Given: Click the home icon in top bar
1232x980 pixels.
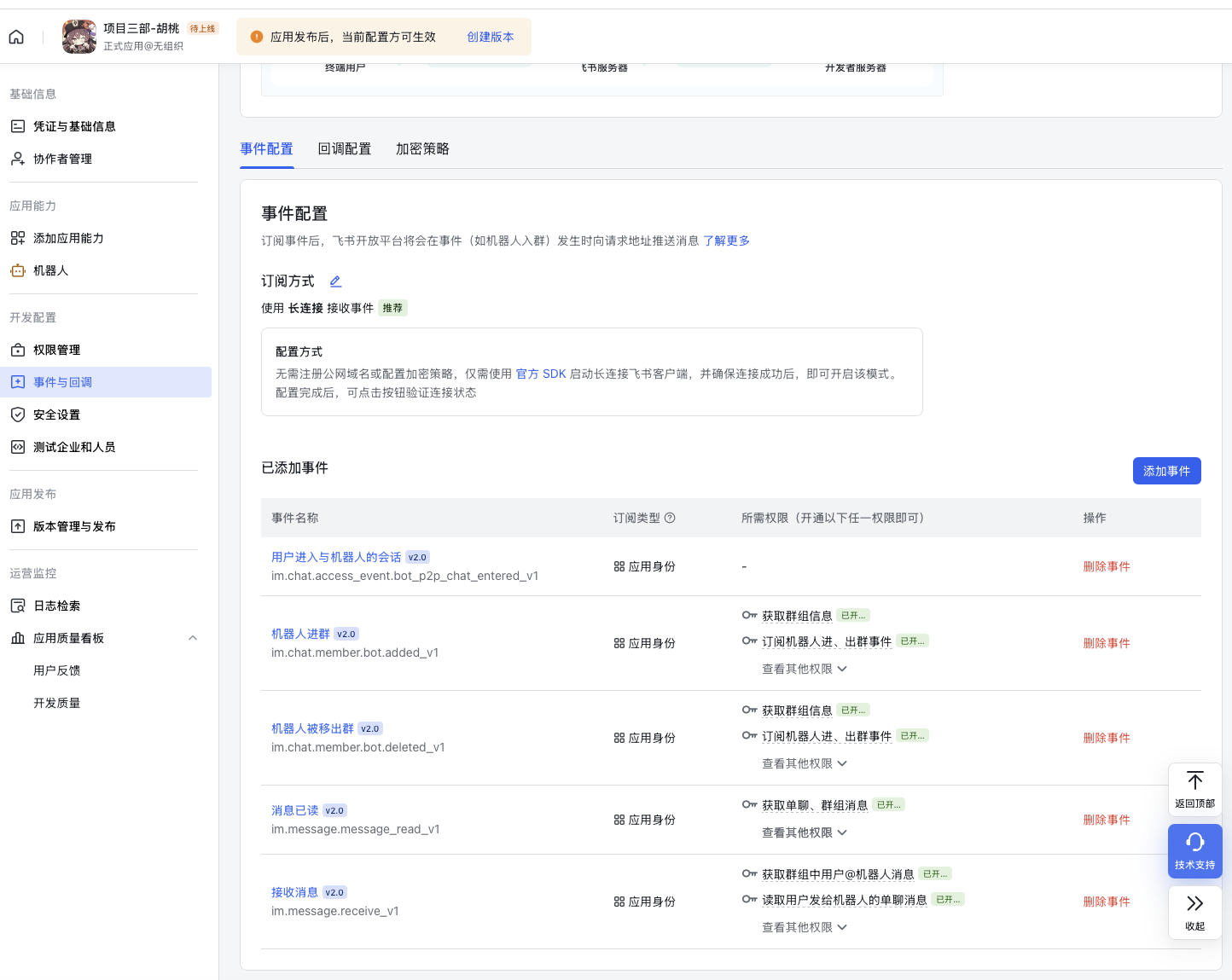Looking at the screenshot, I should [x=16, y=37].
